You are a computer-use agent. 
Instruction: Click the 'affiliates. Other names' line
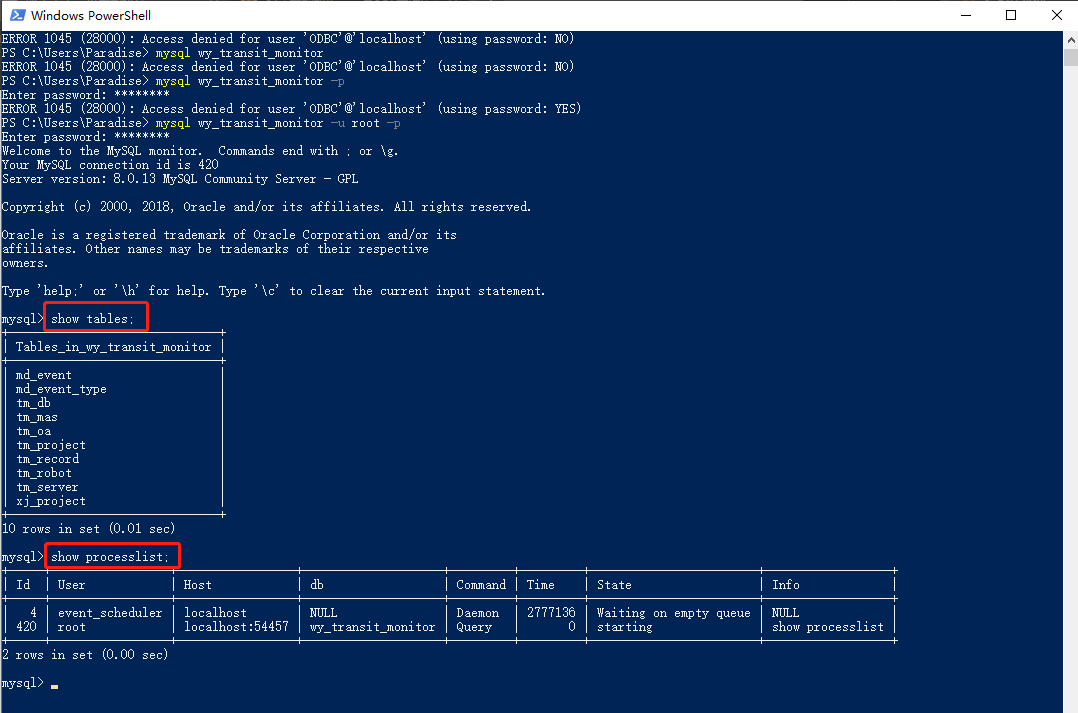click(214, 249)
